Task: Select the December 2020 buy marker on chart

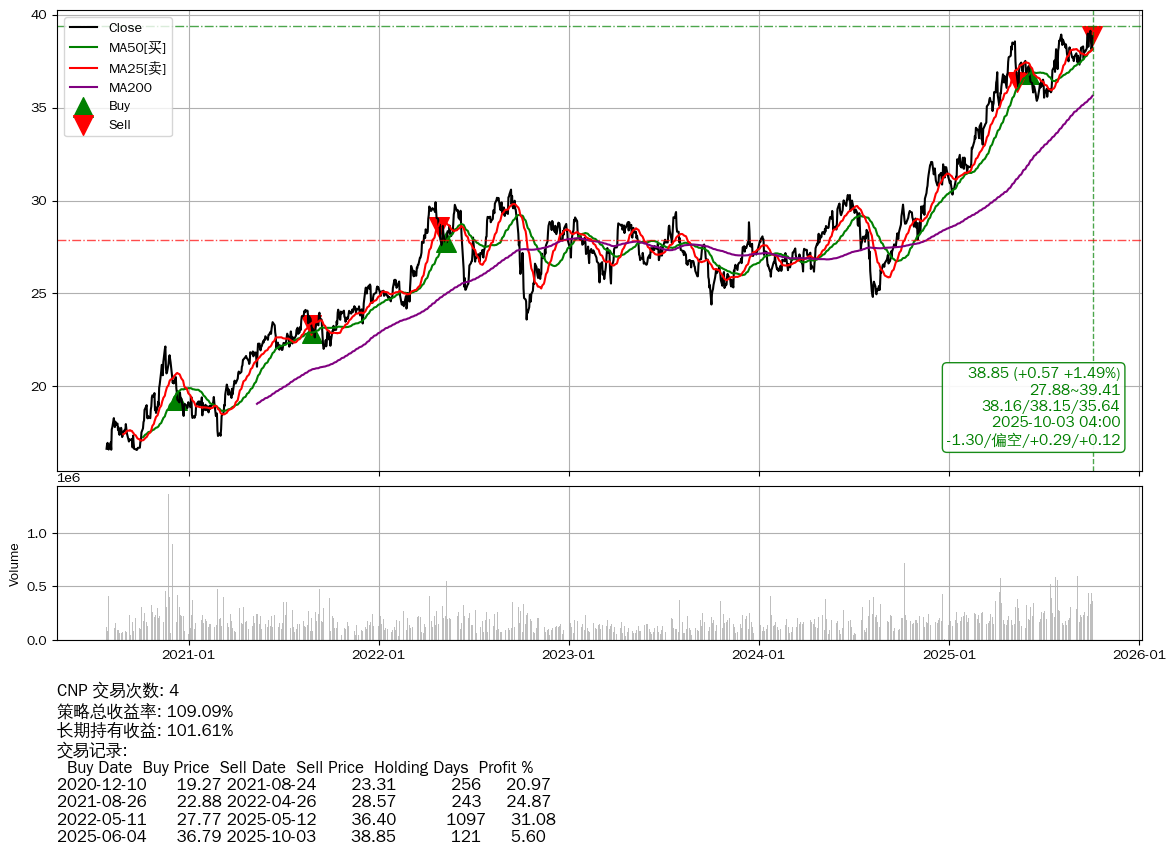Action: (176, 399)
